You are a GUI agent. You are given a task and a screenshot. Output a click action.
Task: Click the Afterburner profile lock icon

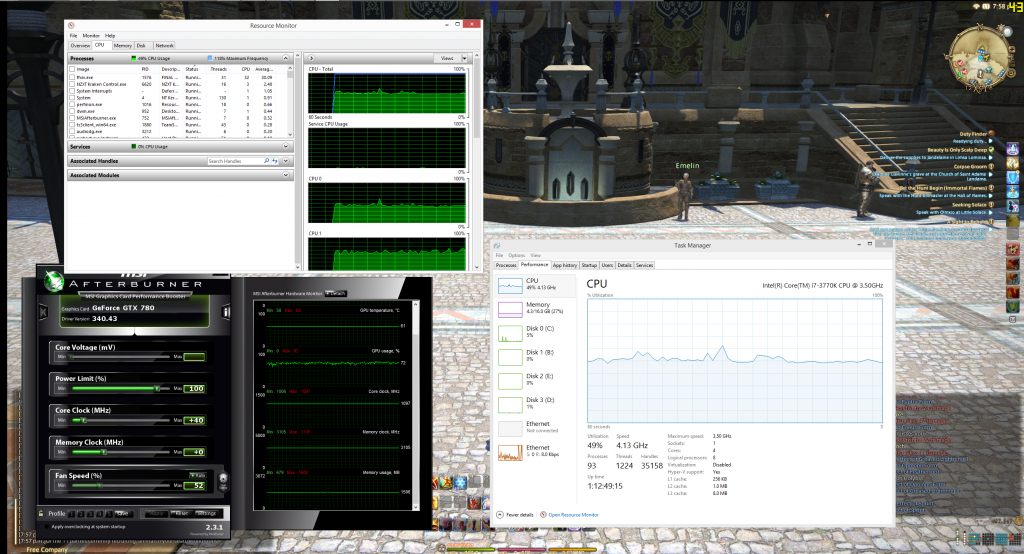(41, 513)
